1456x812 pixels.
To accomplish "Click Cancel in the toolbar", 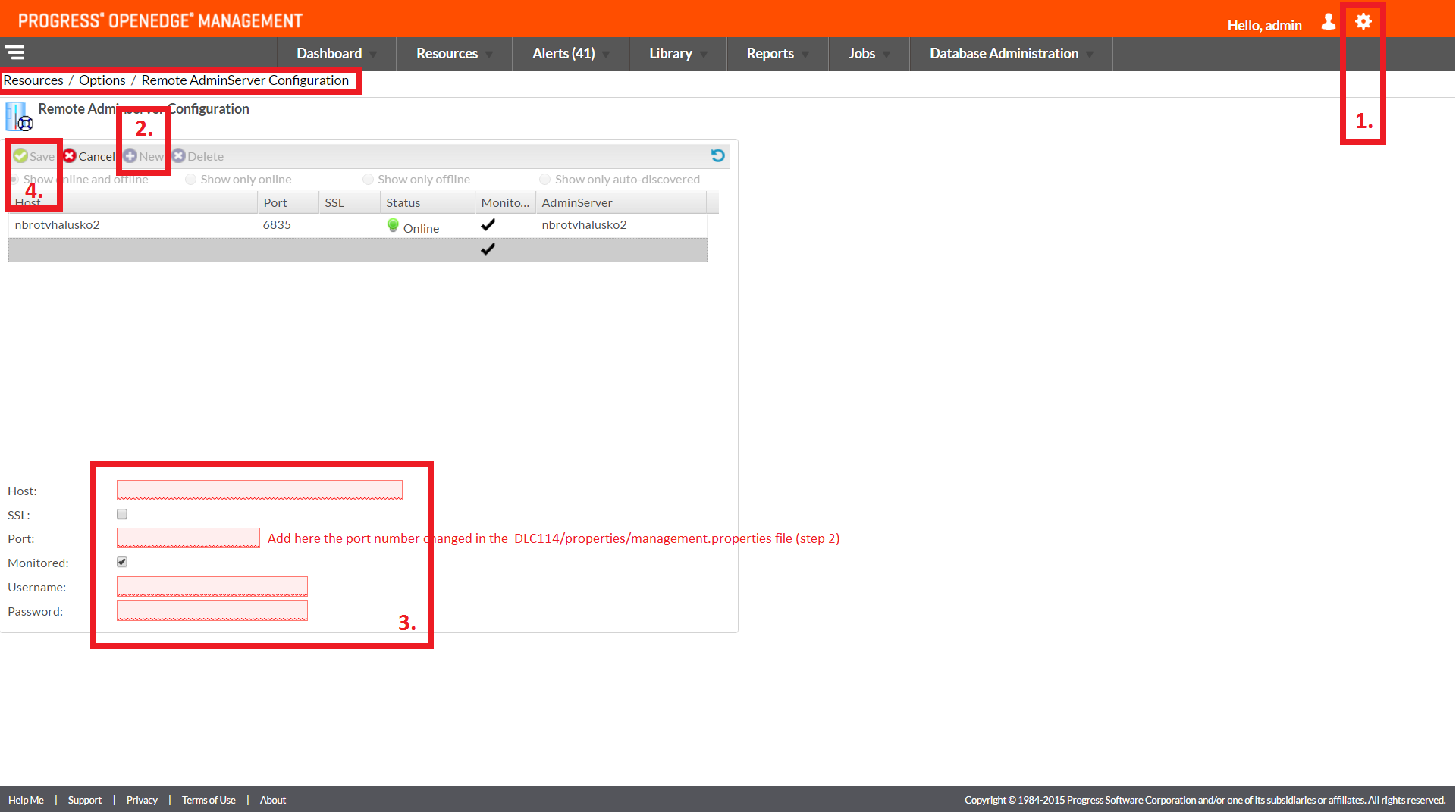I will [x=89, y=156].
